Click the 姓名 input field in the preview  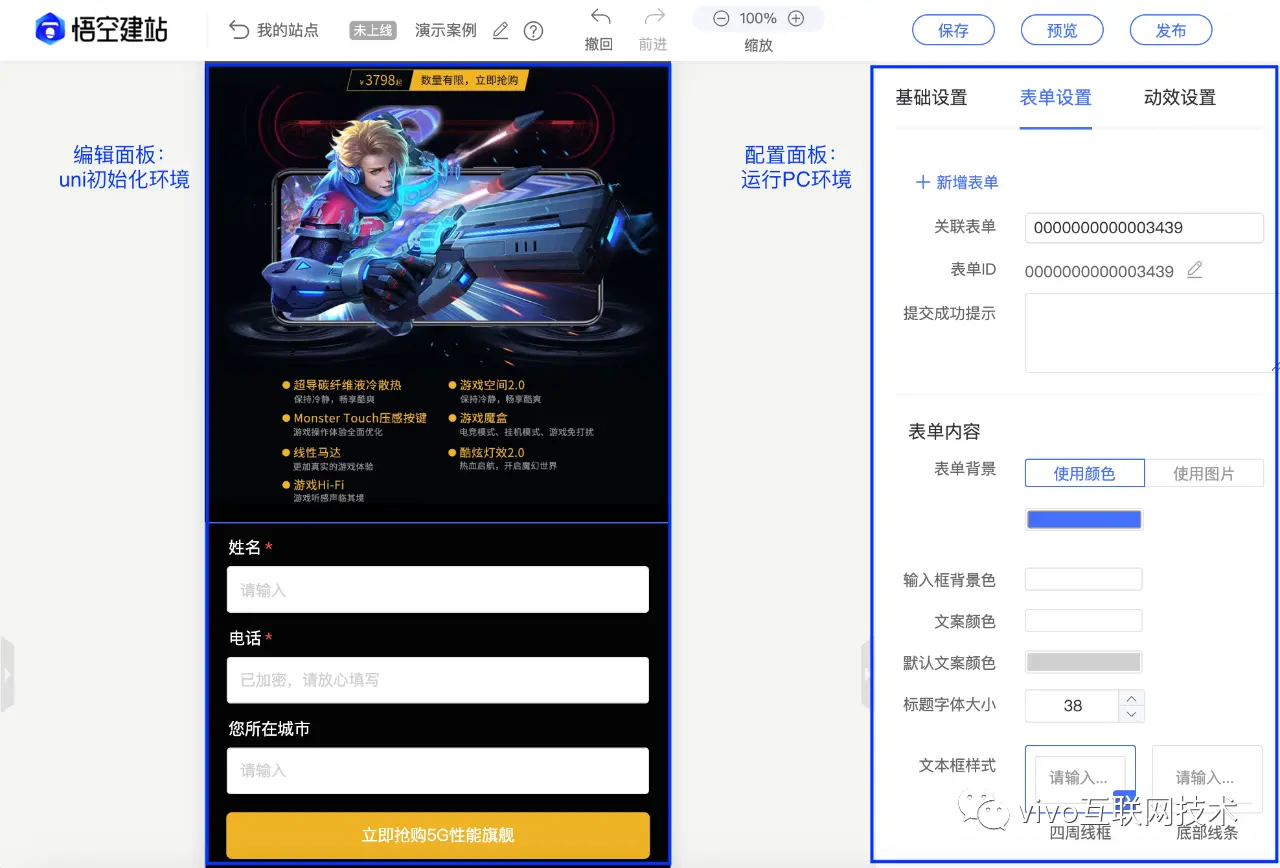click(438, 590)
